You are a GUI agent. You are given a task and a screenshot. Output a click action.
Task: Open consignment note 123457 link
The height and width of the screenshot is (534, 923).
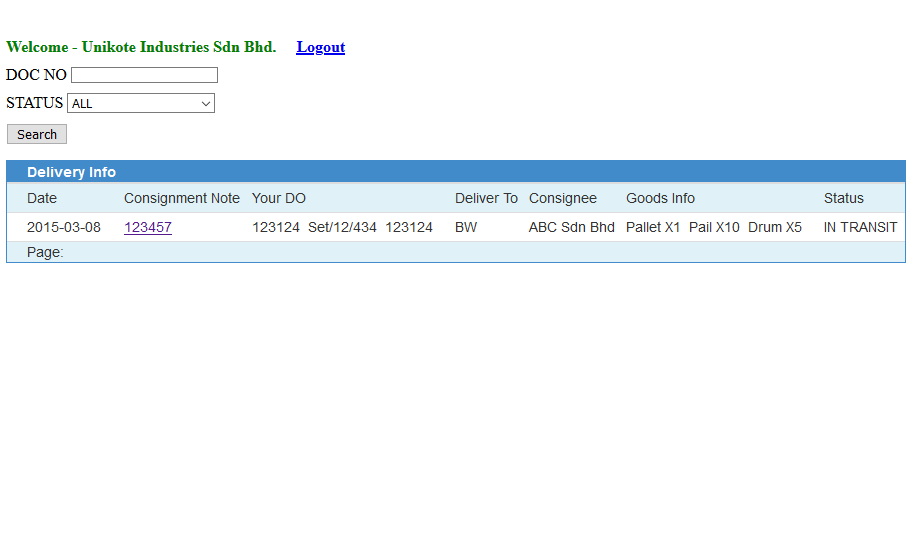tap(148, 227)
